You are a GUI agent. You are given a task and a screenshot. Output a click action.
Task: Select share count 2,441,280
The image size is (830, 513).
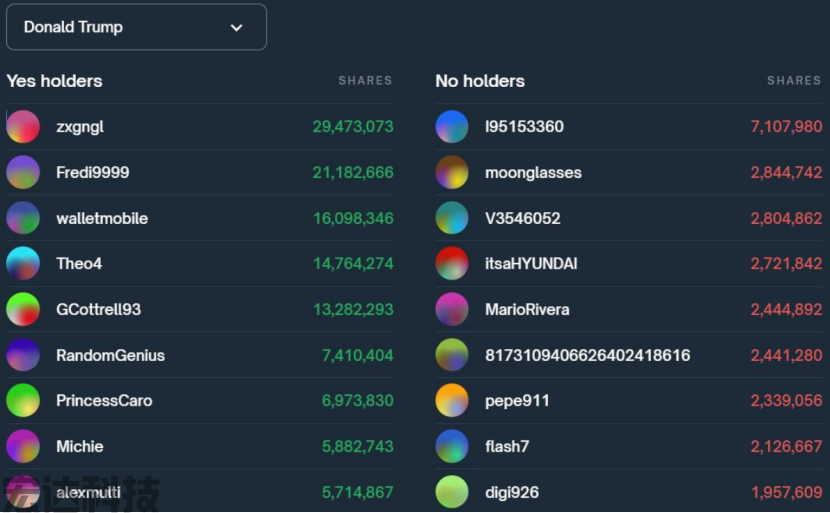(786, 355)
